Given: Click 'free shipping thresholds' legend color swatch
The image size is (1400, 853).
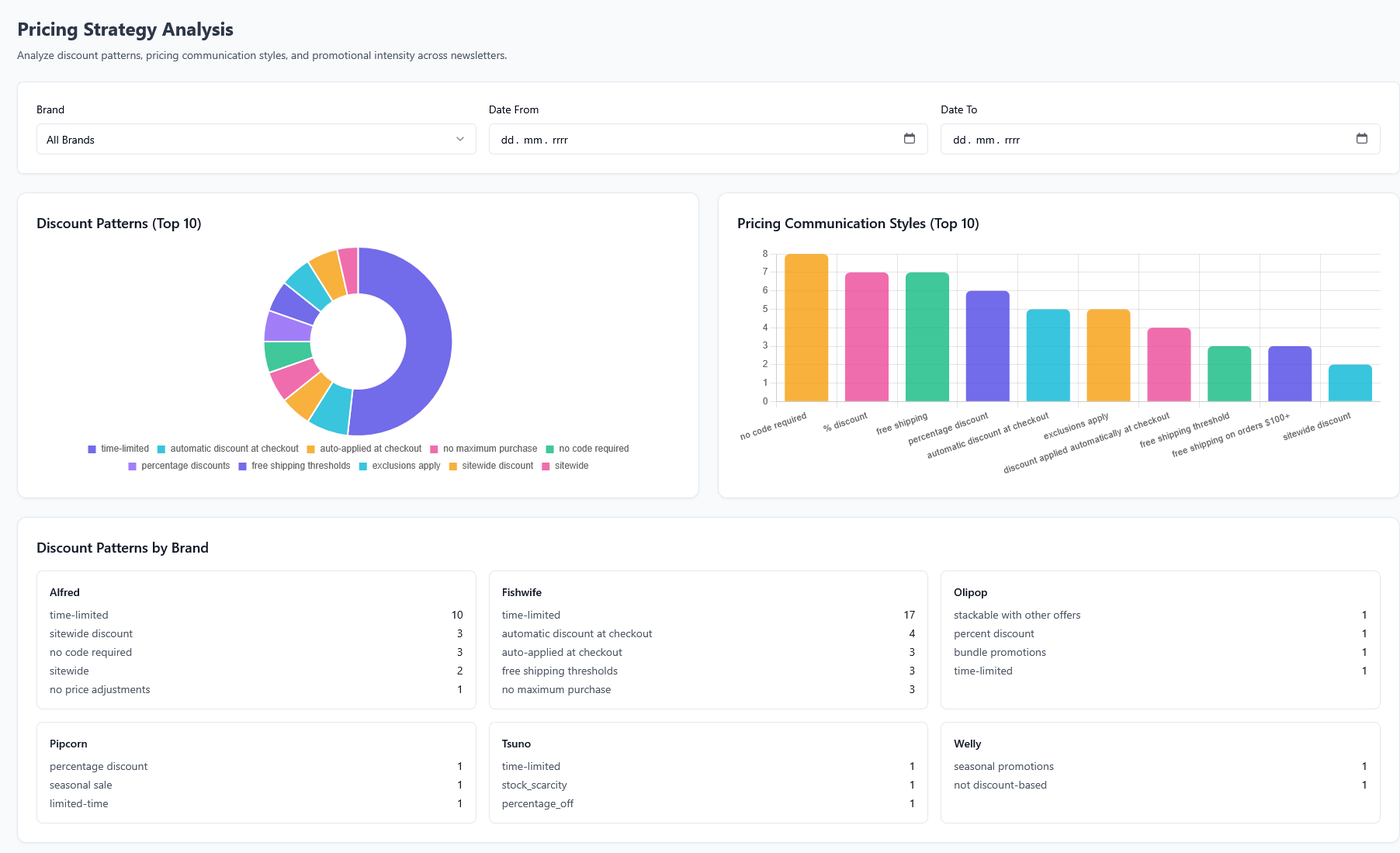Looking at the screenshot, I should point(243,466).
